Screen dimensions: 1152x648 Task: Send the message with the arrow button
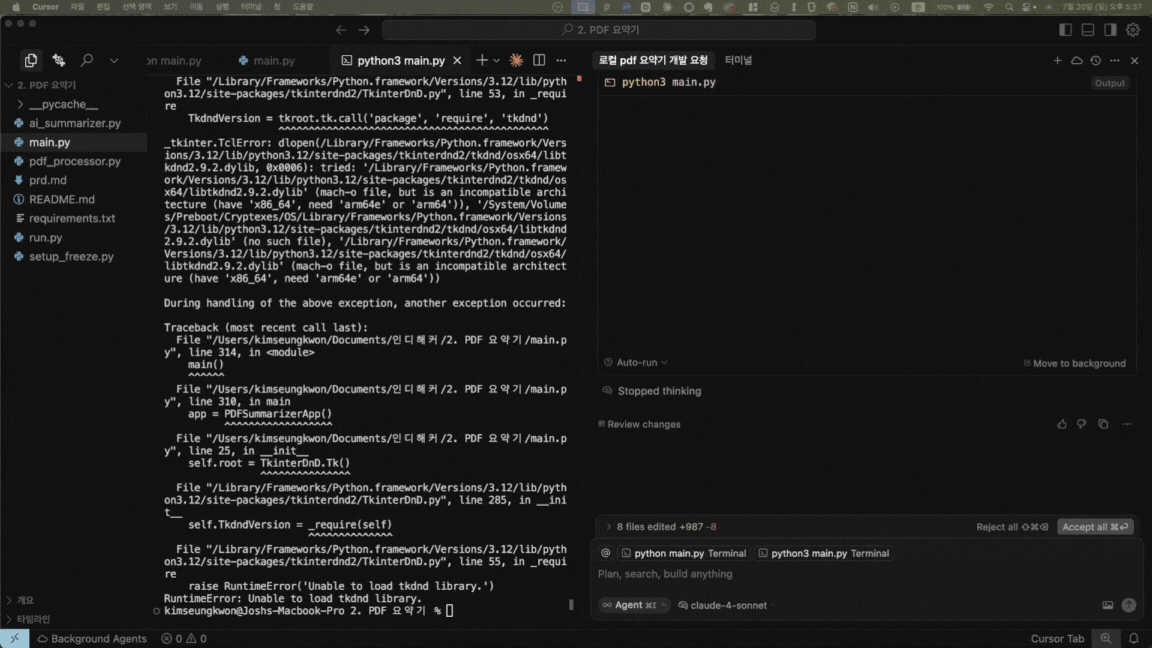[1128, 605]
